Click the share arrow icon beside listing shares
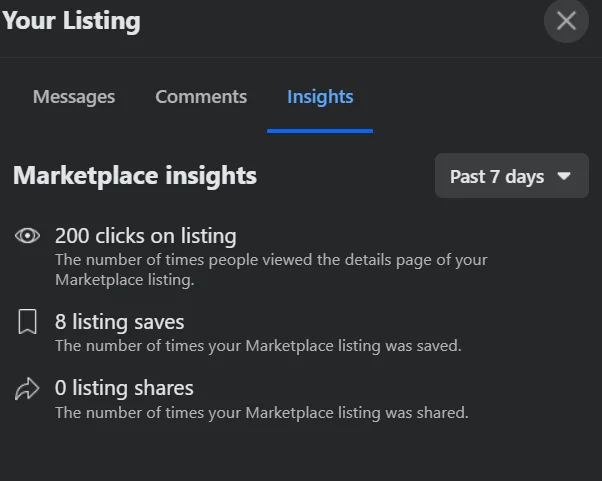 pyautogui.click(x=27, y=389)
